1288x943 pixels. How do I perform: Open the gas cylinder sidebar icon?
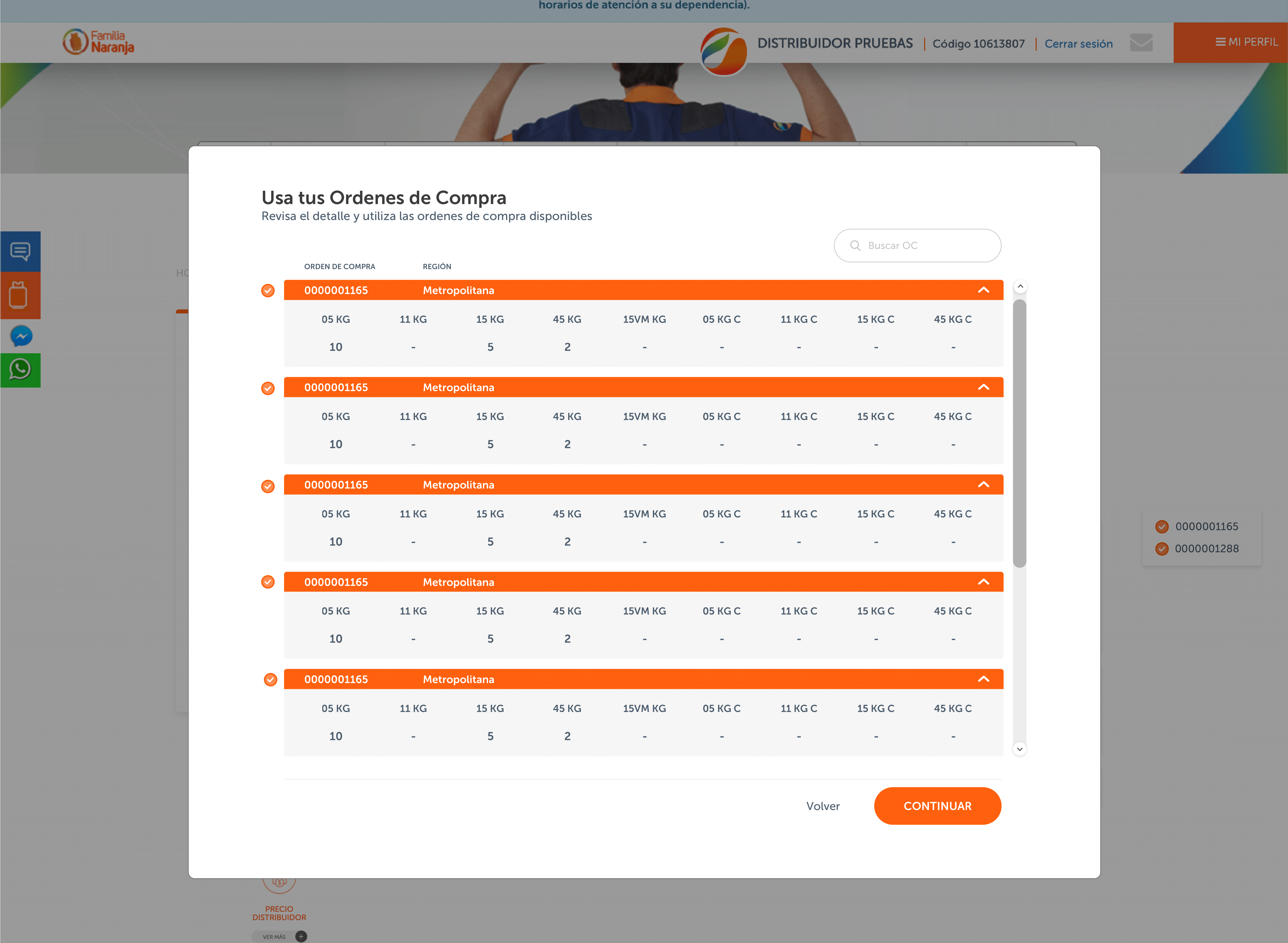pyautogui.click(x=21, y=295)
